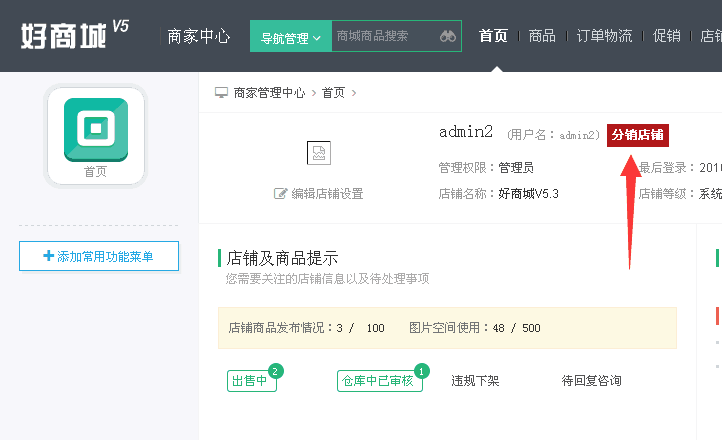Open the 违规下架 link
This screenshot has height=440, width=722.
[x=475, y=381]
